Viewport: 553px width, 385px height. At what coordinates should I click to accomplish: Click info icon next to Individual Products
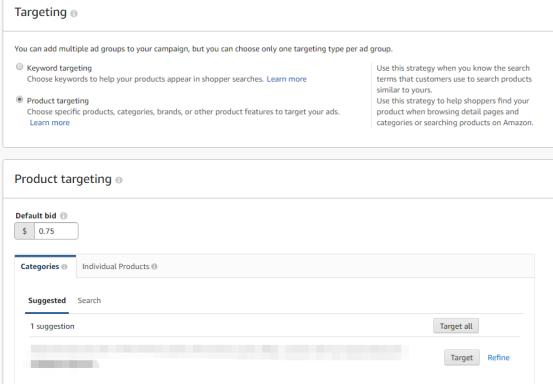coord(154,267)
